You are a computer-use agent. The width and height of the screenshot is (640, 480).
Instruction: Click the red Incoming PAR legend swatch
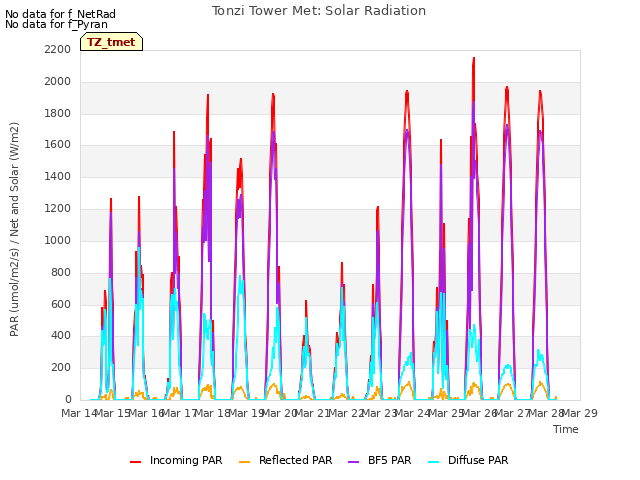tap(136, 462)
